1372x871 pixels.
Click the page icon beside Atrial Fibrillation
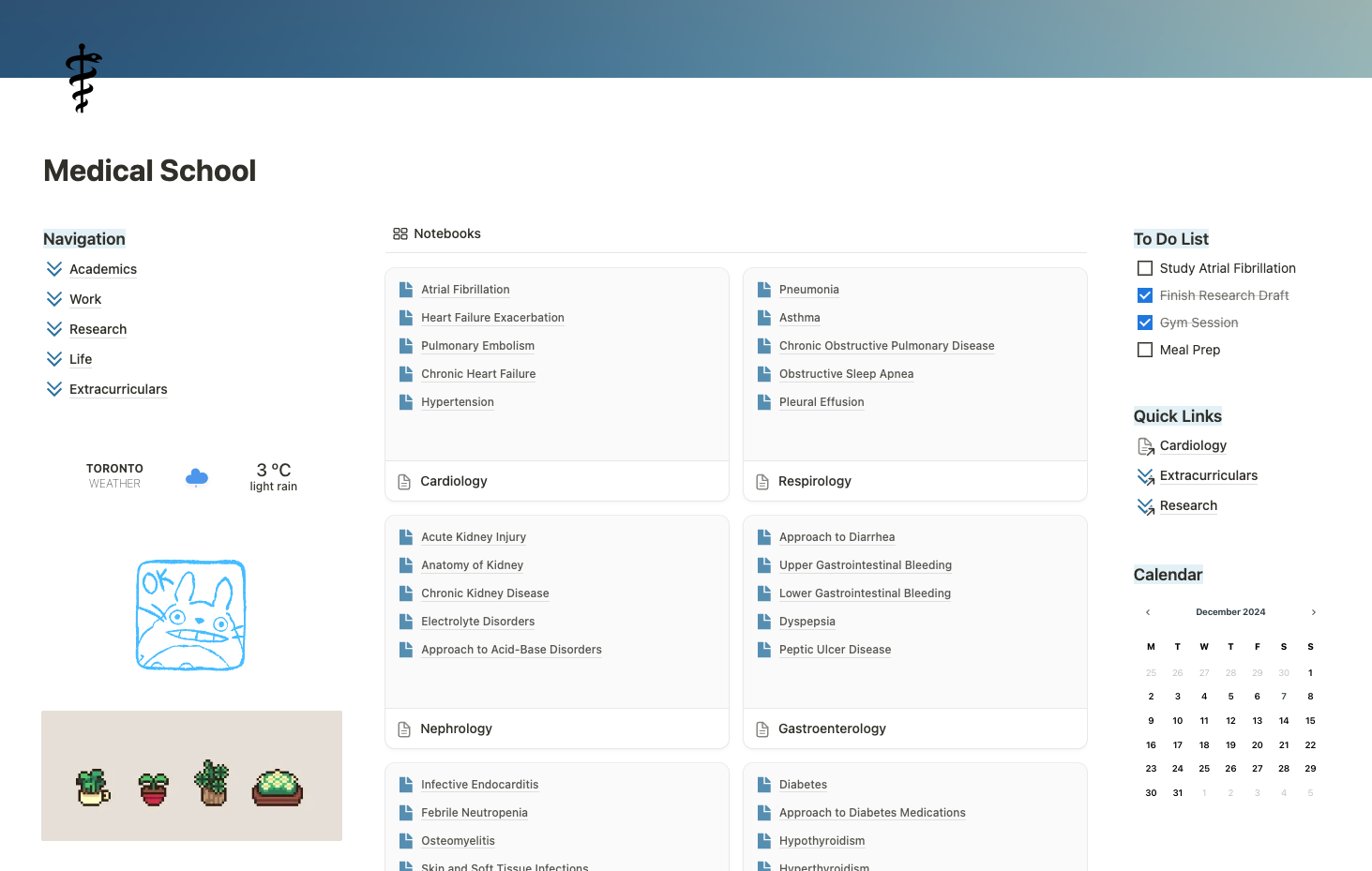406,289
